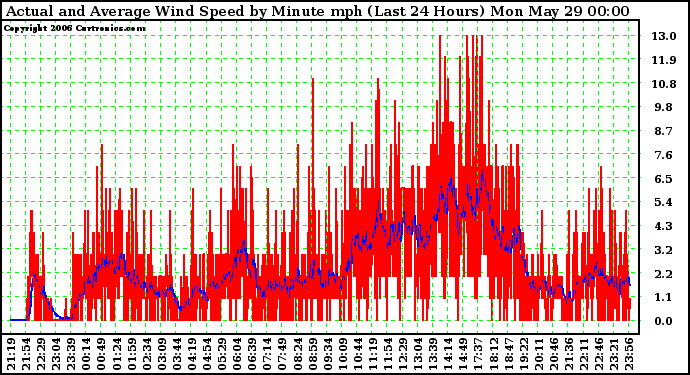Click the 06:39 time label
This screenshot has height=375, width=690.
click(252, 354)
